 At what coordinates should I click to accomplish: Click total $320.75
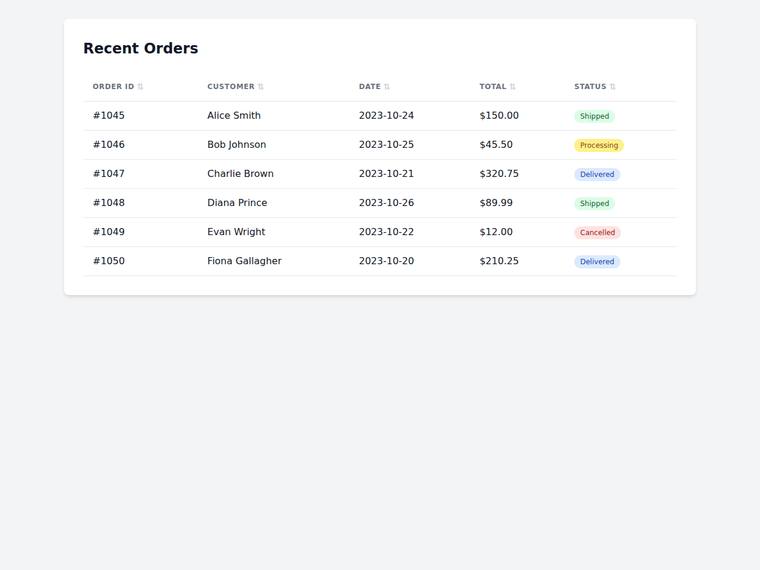(x=499, y=174)
